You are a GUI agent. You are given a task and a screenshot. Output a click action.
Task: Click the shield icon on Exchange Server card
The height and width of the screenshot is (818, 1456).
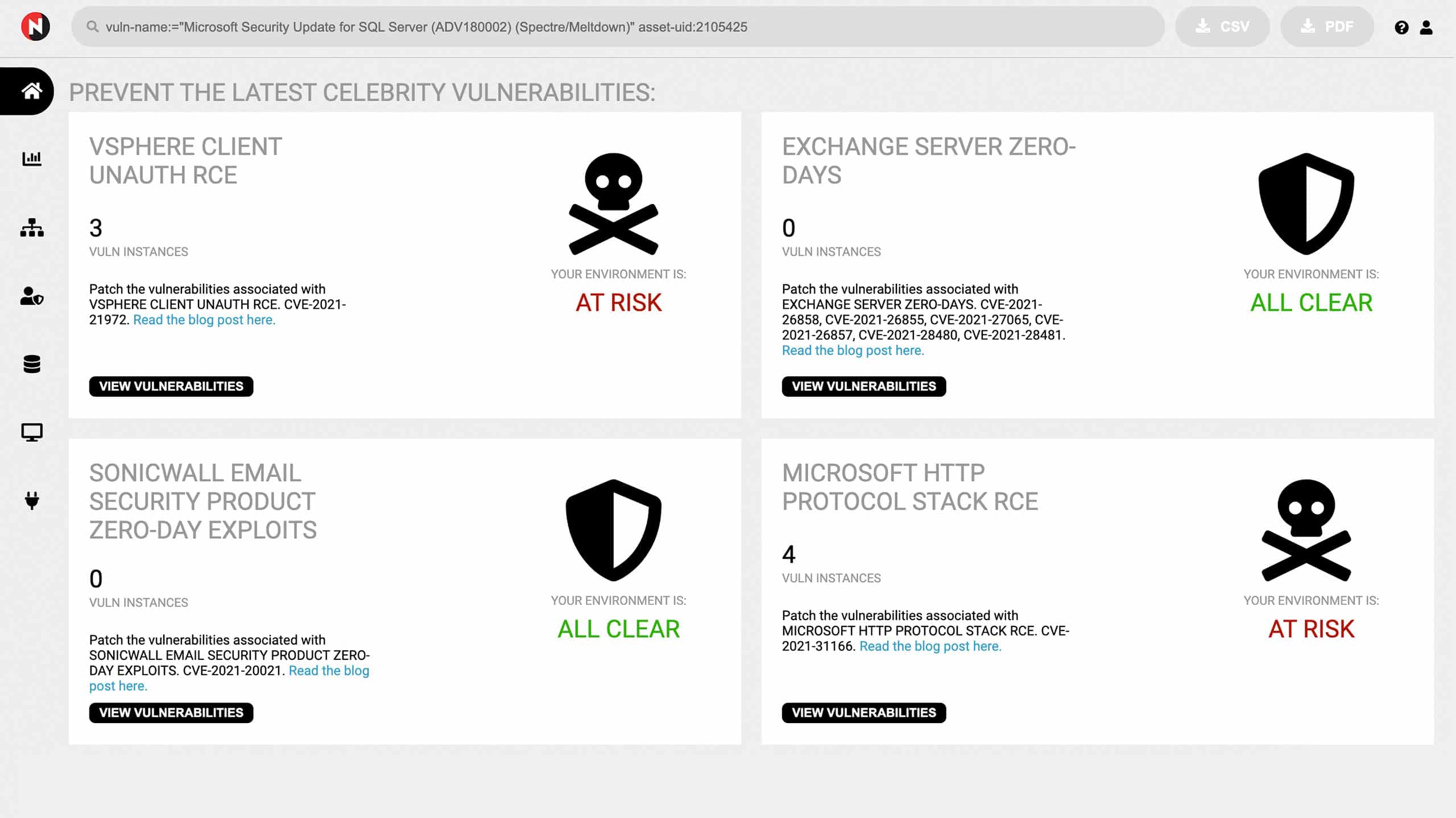coord(1306,204)
